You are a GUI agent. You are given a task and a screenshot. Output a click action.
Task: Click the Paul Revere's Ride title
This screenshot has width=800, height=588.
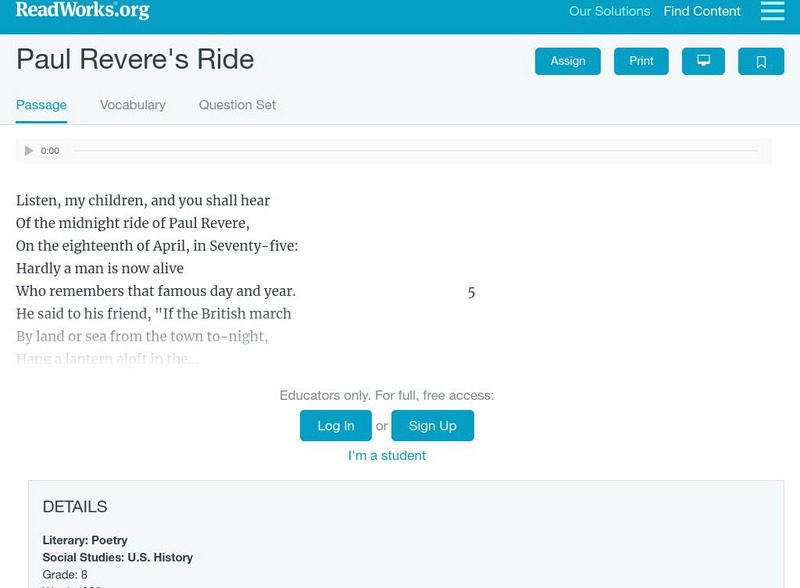coord(135,60)
